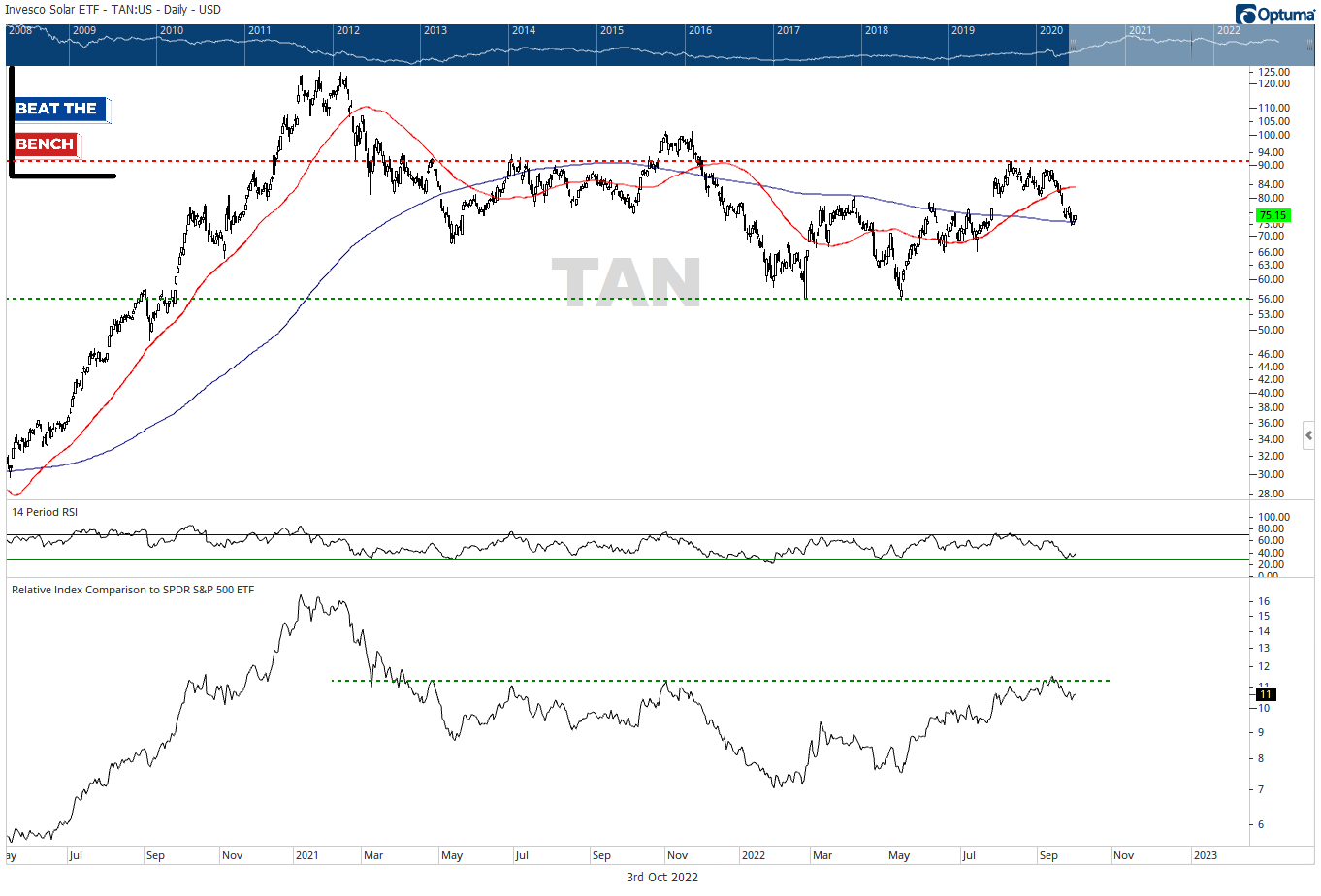
Task: Click the highlighted range in the top overview navigator
Action: 1191,44
